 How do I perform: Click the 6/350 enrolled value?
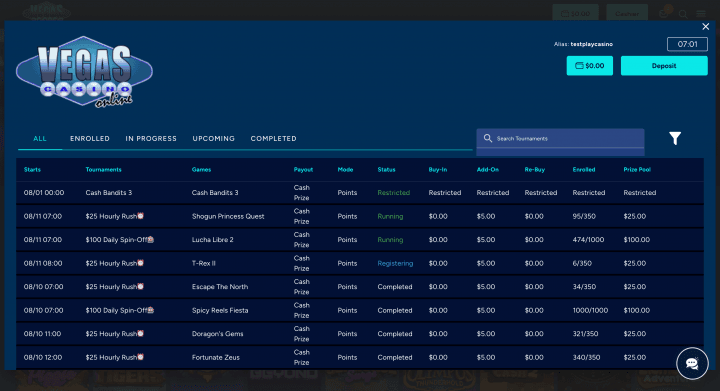pyautogui.click(x=582, y=263)
